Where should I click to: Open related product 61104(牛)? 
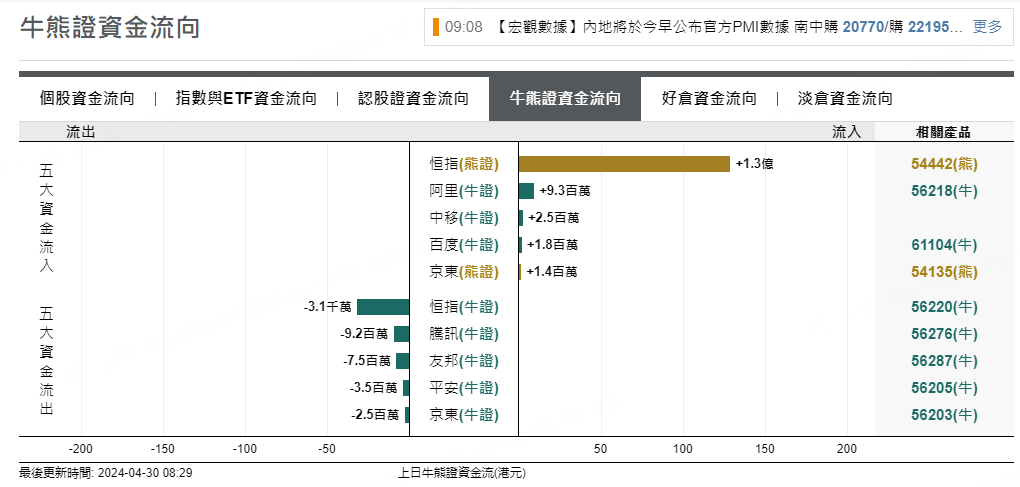click(945, 245)
